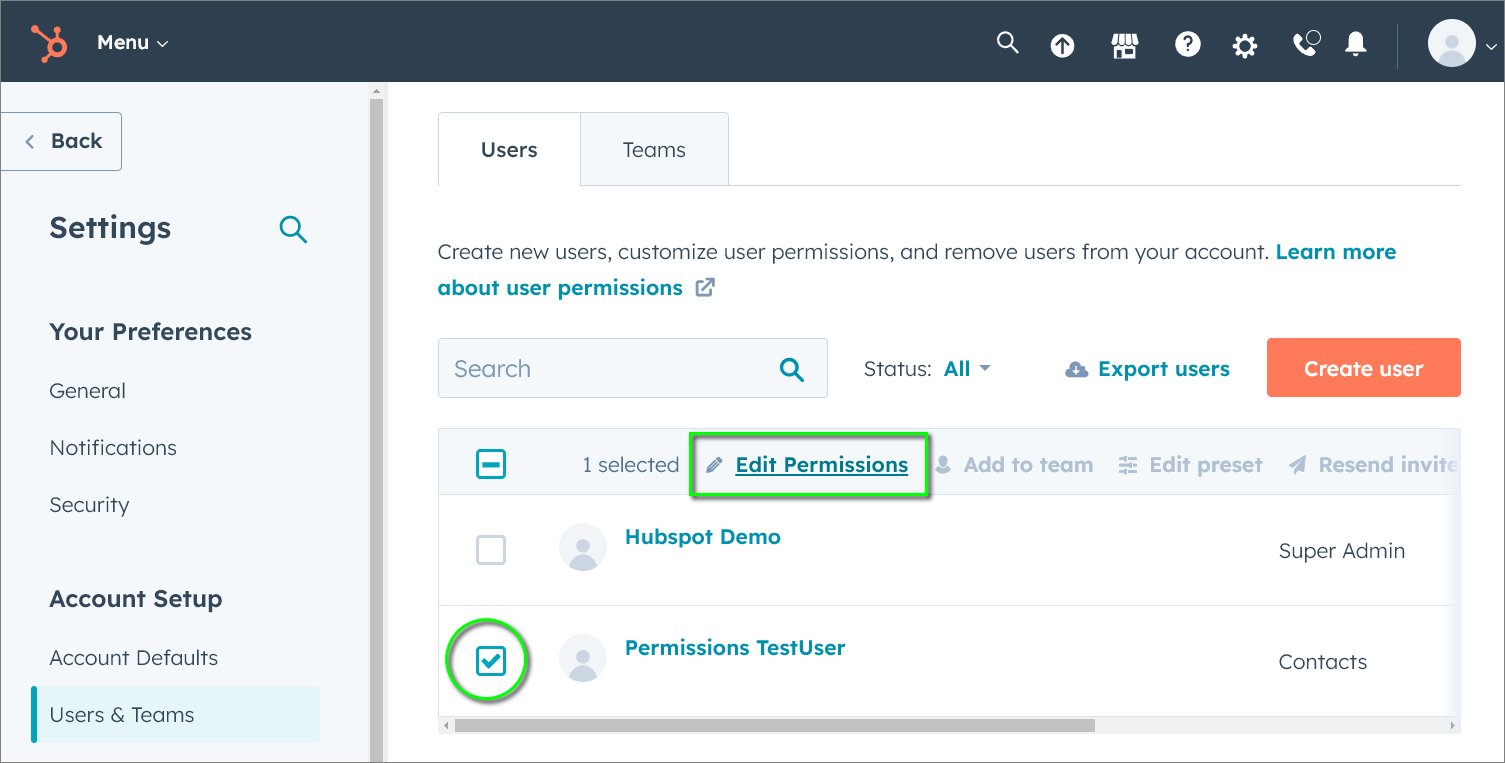Click the Edit Permissions link
Screen dimensions: 1505x763
click(821, 465)
